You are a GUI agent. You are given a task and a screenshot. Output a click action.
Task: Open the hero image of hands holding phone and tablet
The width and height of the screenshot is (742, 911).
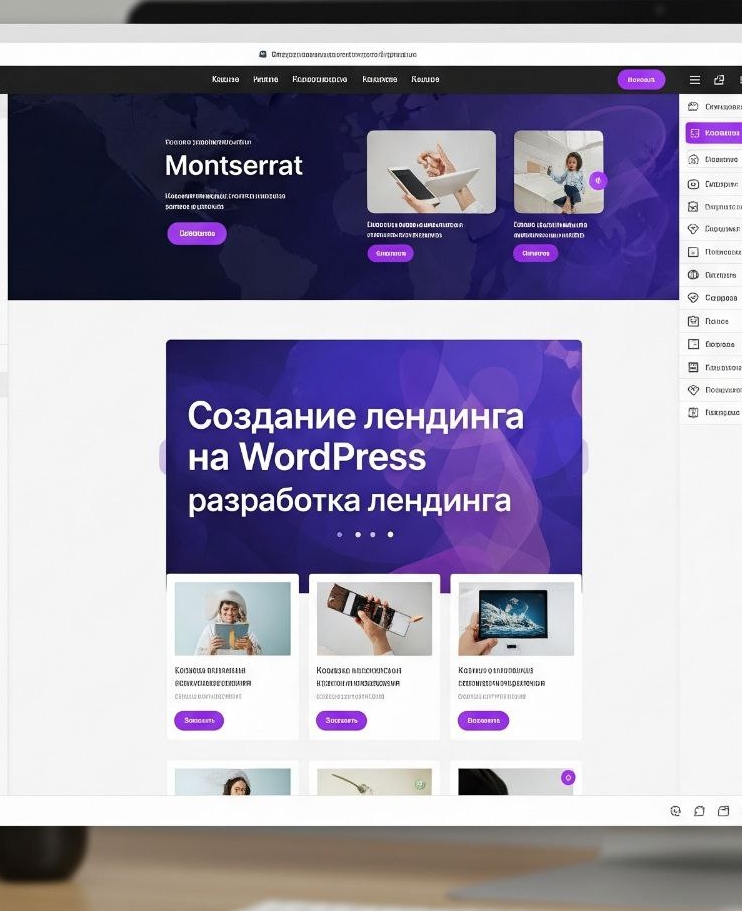[431, 172]
